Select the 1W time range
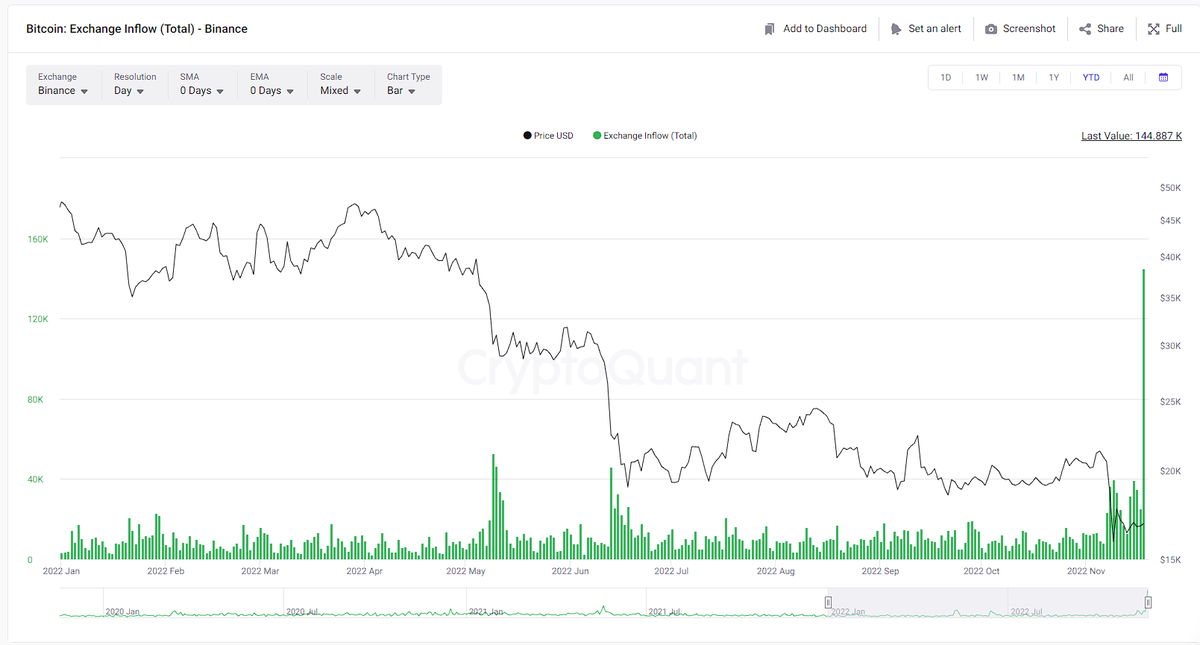 click(x=982, y=77)
